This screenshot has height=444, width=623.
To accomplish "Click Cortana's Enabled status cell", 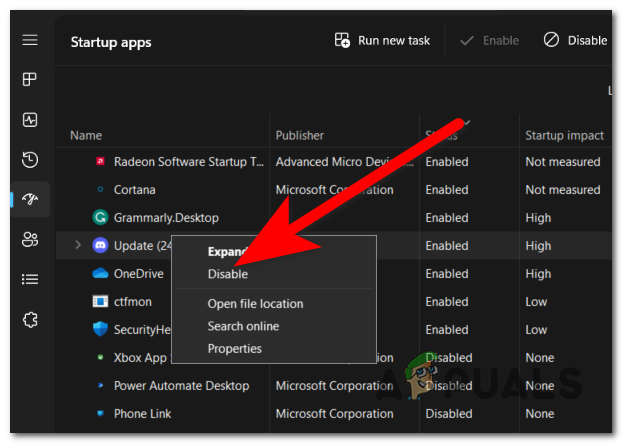I will 447,190.
